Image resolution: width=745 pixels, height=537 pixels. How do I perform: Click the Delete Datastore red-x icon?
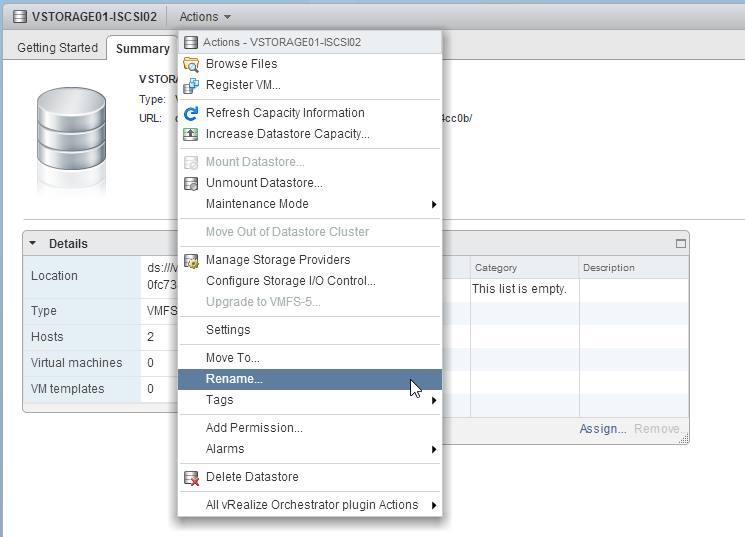191,477
